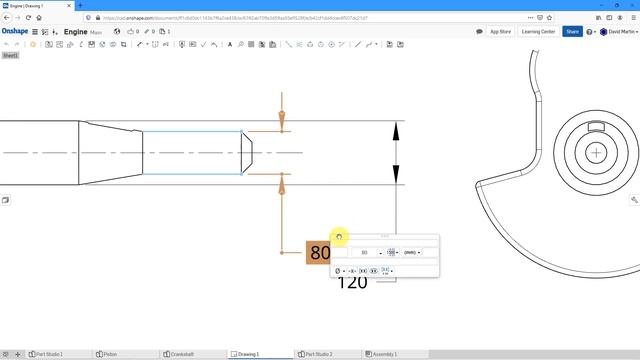Select the Table tool
Viewport: 640px width, 360px height.
tap(251, 44)
